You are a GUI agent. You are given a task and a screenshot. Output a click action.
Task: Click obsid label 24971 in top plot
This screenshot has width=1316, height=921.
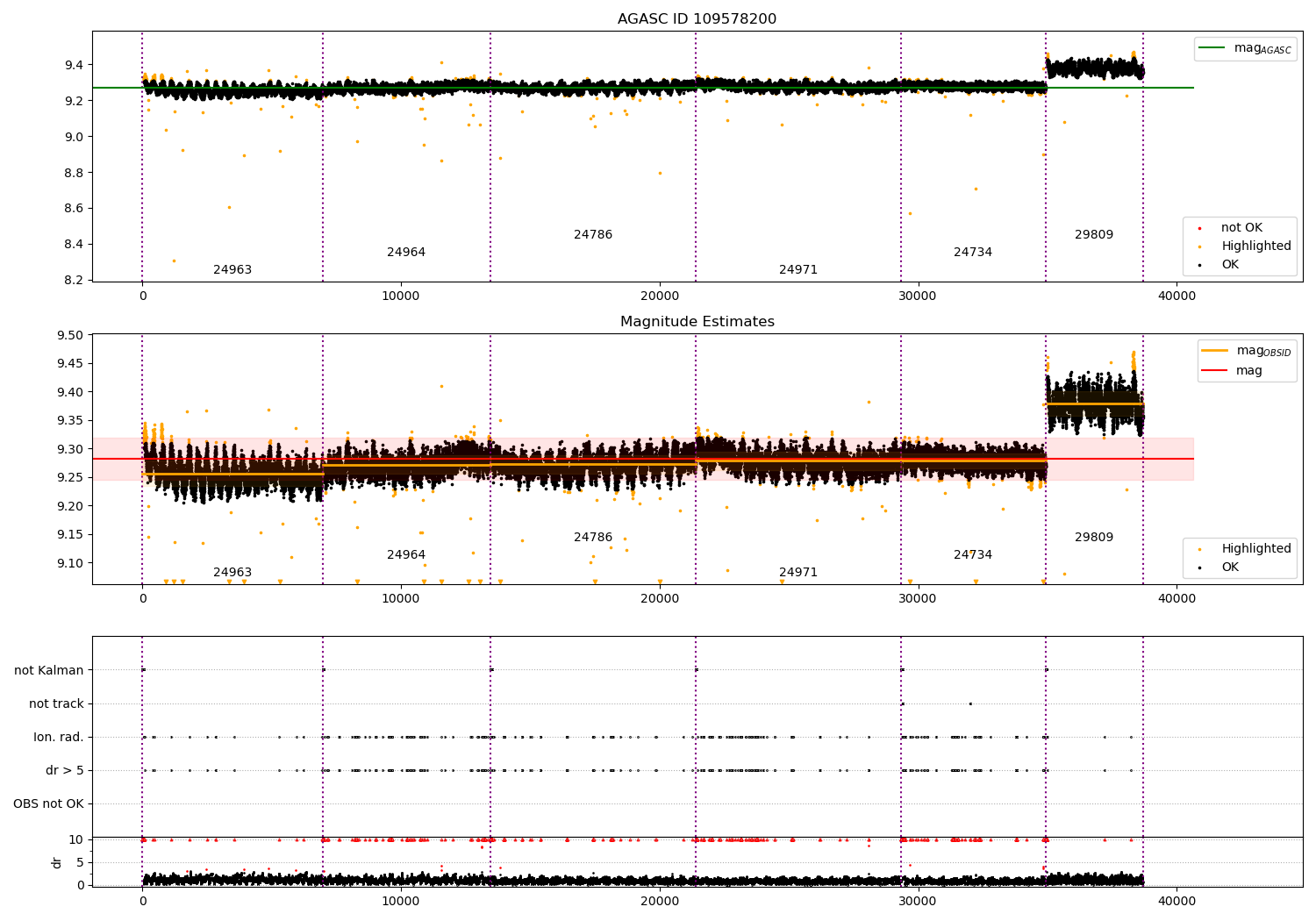point(798,270)
